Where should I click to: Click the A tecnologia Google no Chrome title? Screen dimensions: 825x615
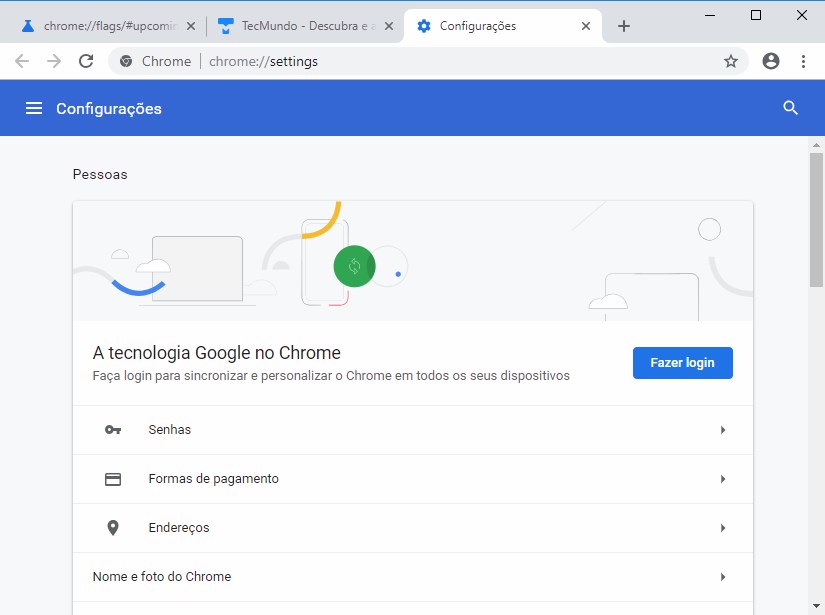pyautogui.click(x=217, y=352)
